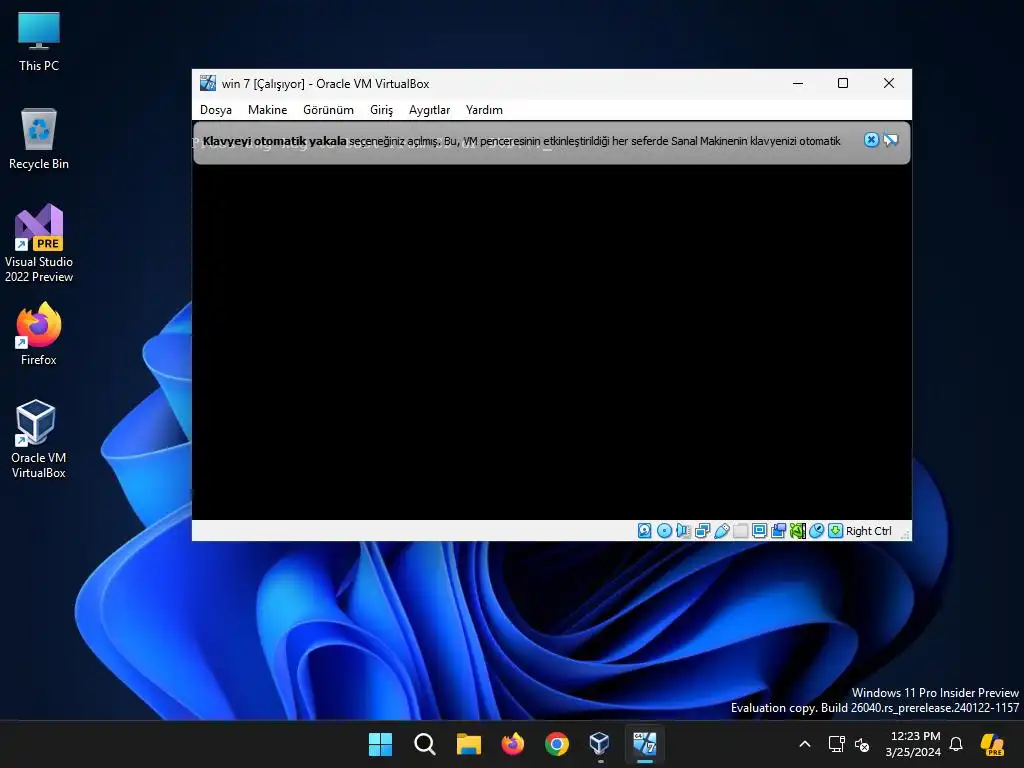The height and width of the screenshot is (768, 1024).
Task: Click the Right Ctrl host key label
Action: pyautogui.click(x=869, y=531)
